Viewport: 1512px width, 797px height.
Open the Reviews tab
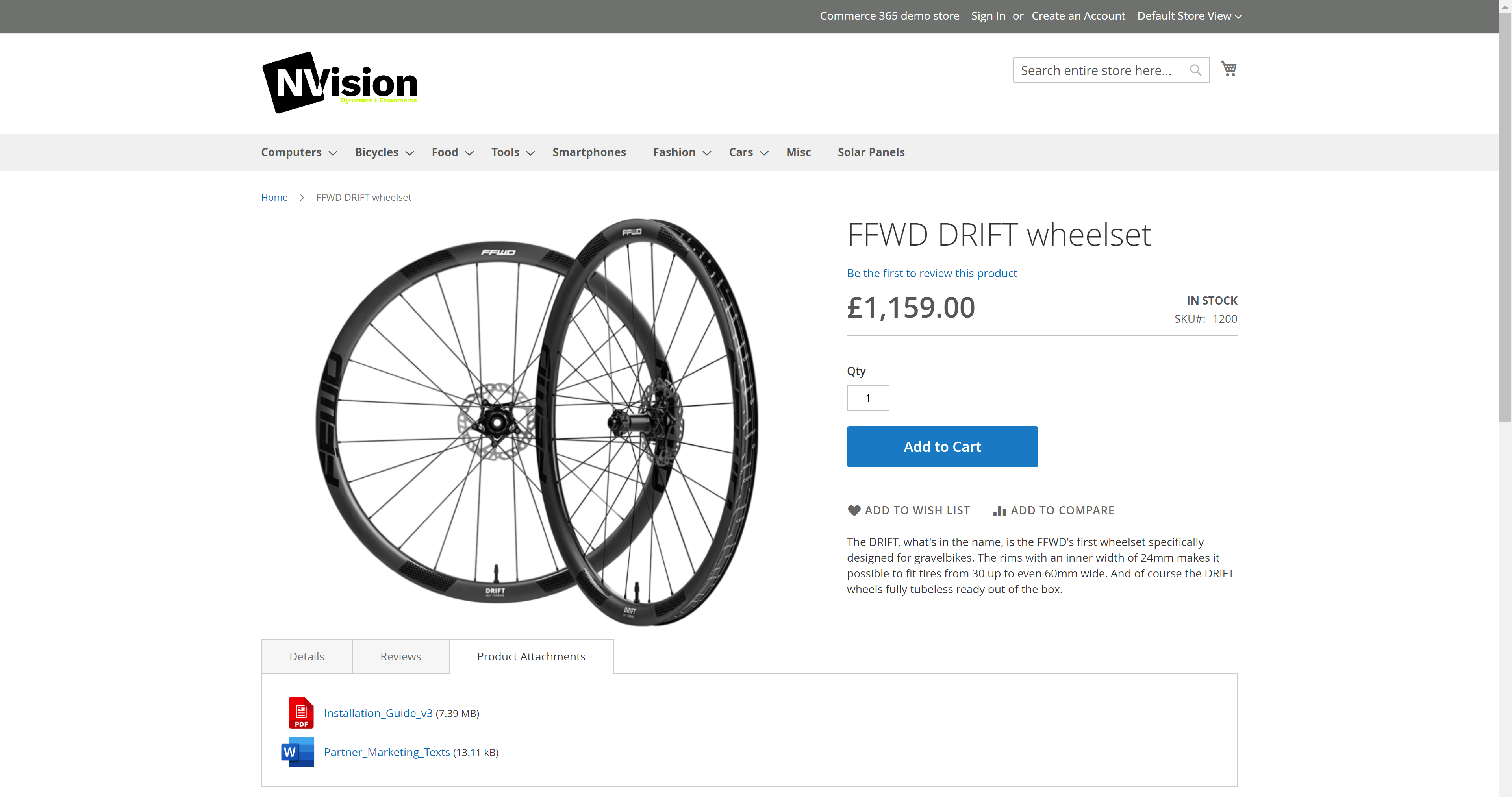coord(400,656)
